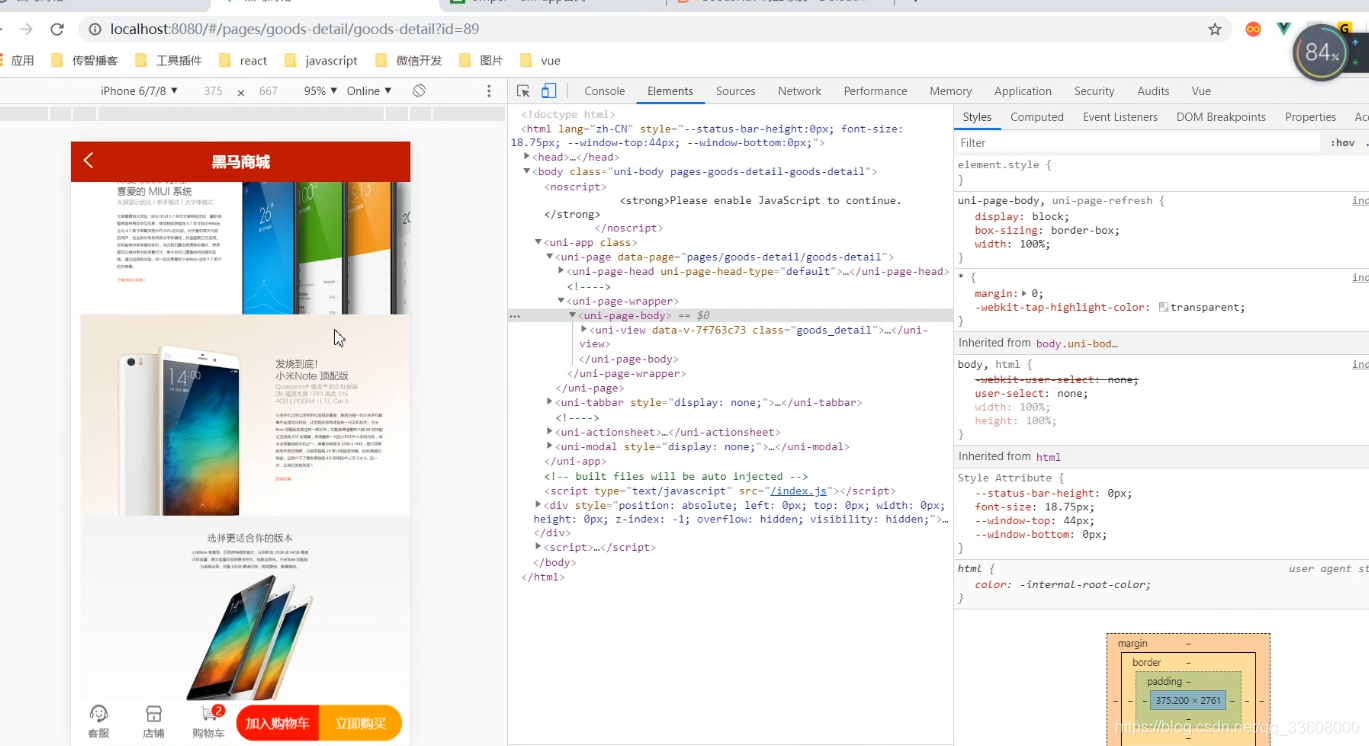Click the browser address bar URL
Image resolution: width=1369 pixels, height=746 pixels.
click(295, 29)
